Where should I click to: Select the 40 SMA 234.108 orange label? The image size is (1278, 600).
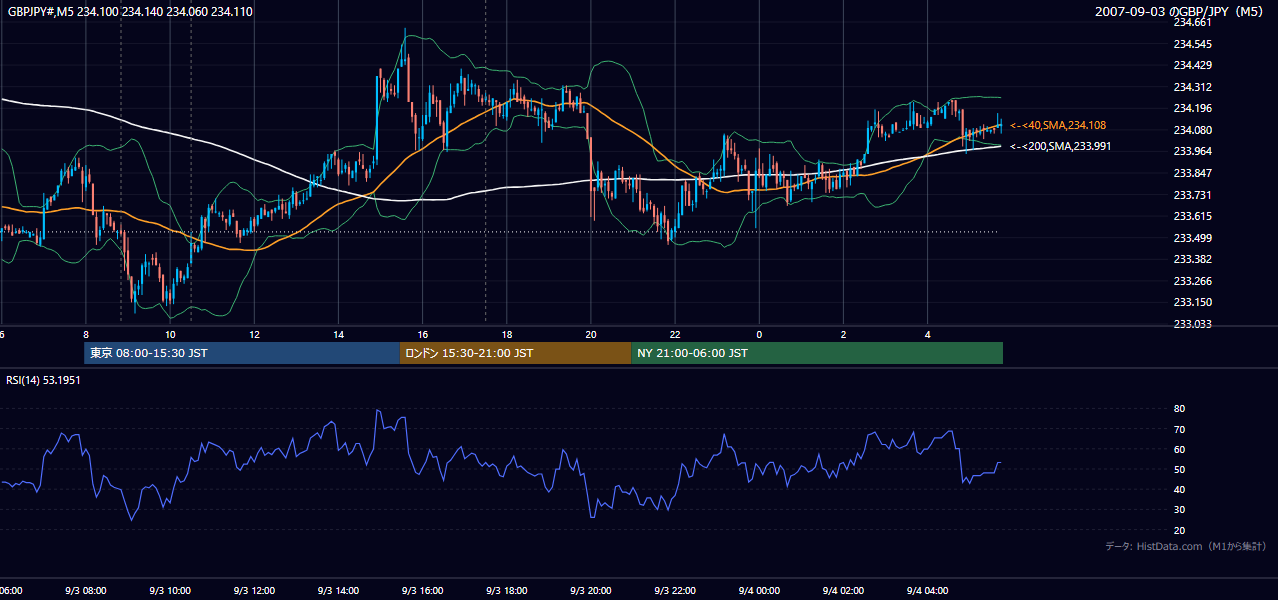[x=1058, y=125]
